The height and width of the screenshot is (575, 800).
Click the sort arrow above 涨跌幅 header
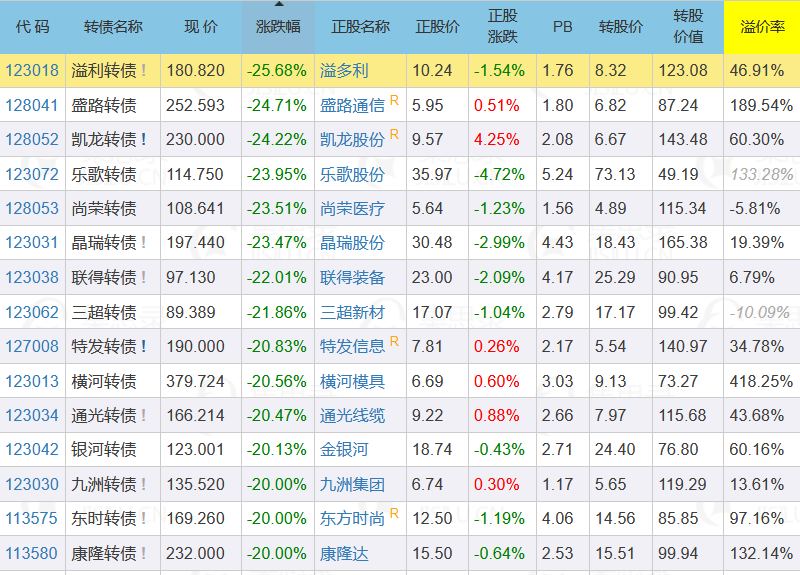pos(278,6)
